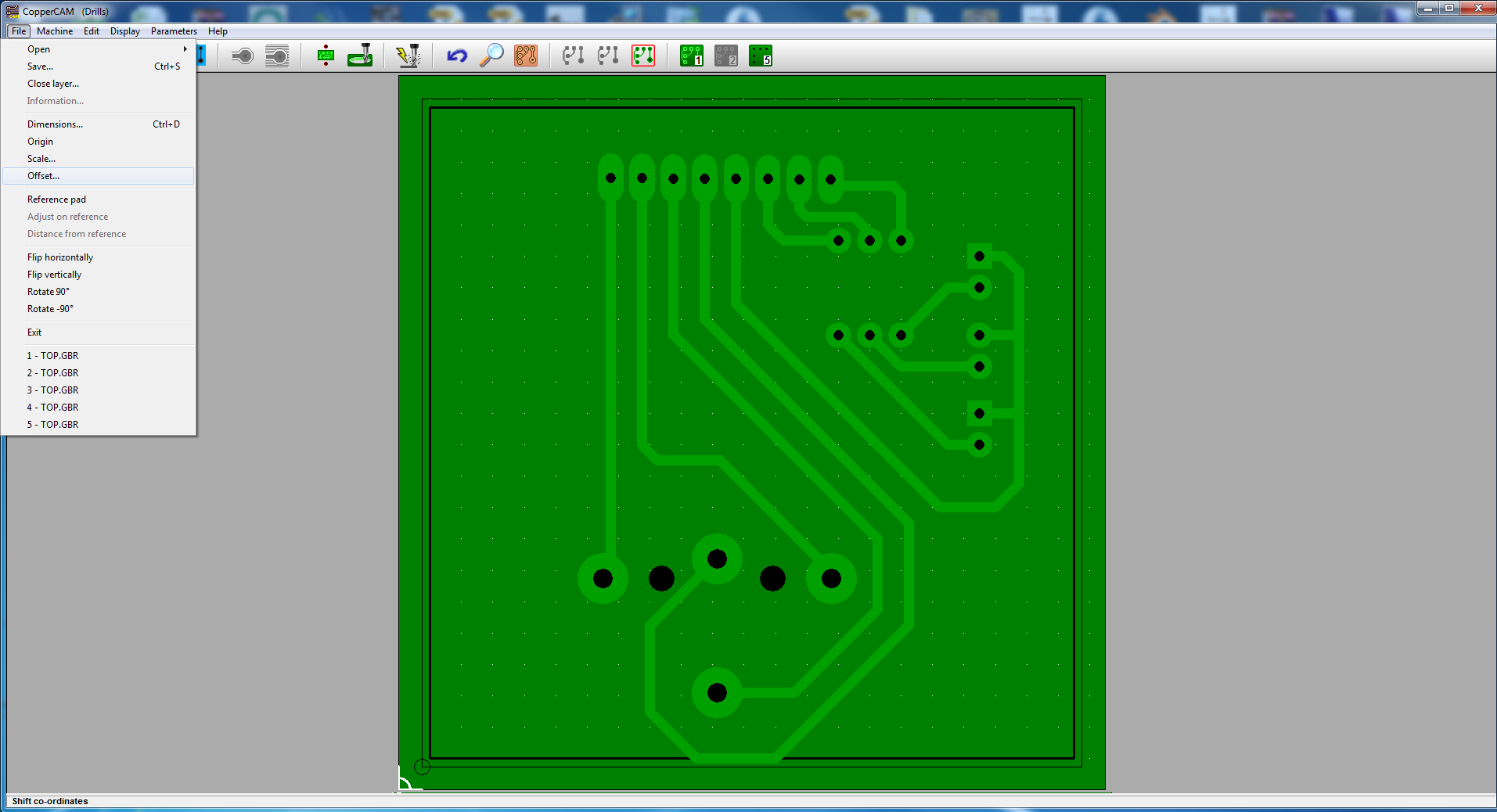Viewport: 1497px width, 812px height.
Task: Click the single gray pad icon
Action: pos(242,56)
